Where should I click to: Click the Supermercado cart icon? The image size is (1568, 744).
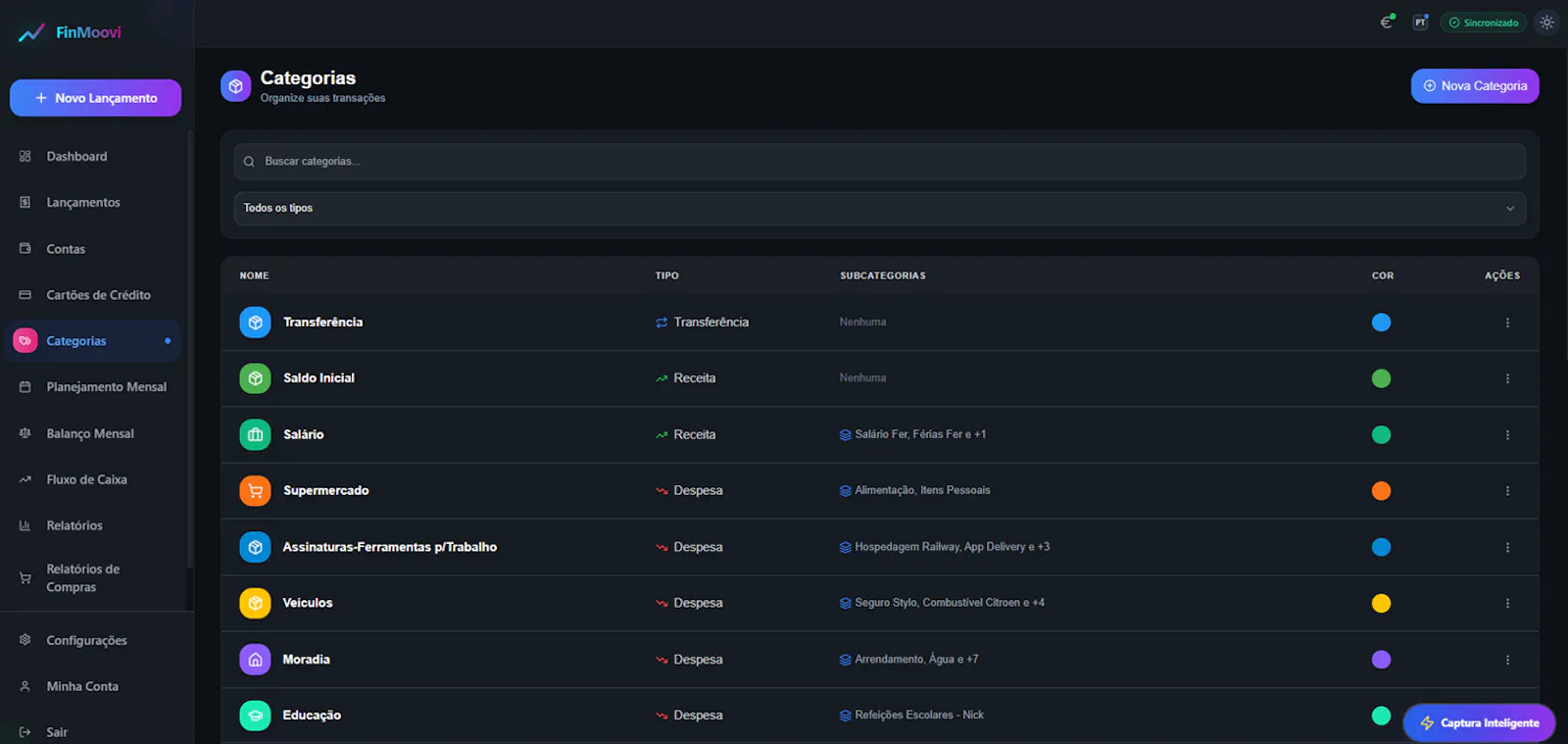(x=256, y=491)
